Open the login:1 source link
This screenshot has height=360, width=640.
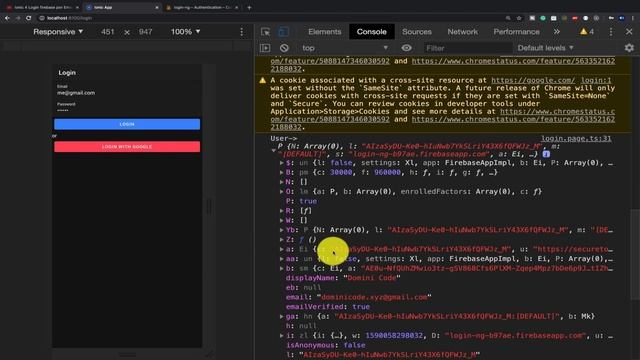click(596, 80)
